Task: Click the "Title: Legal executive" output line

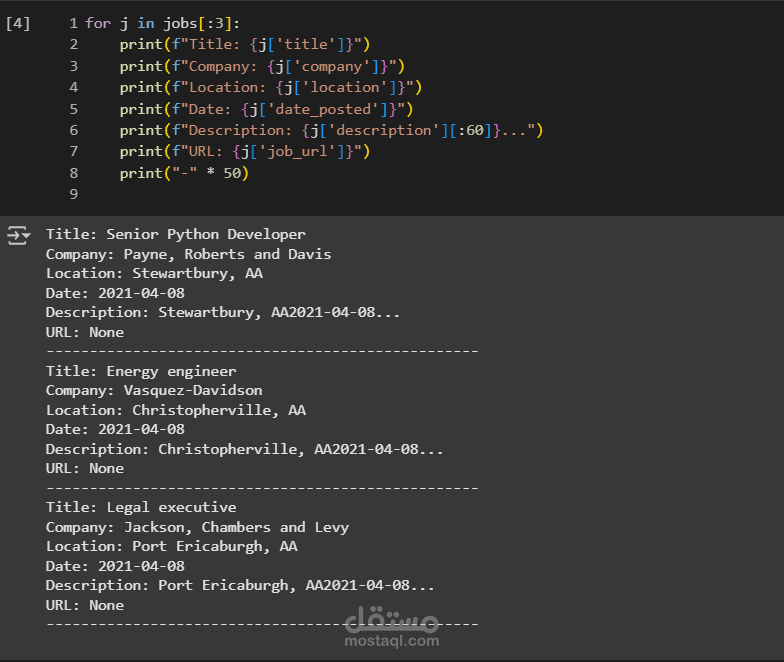Action: pos(141,507)
